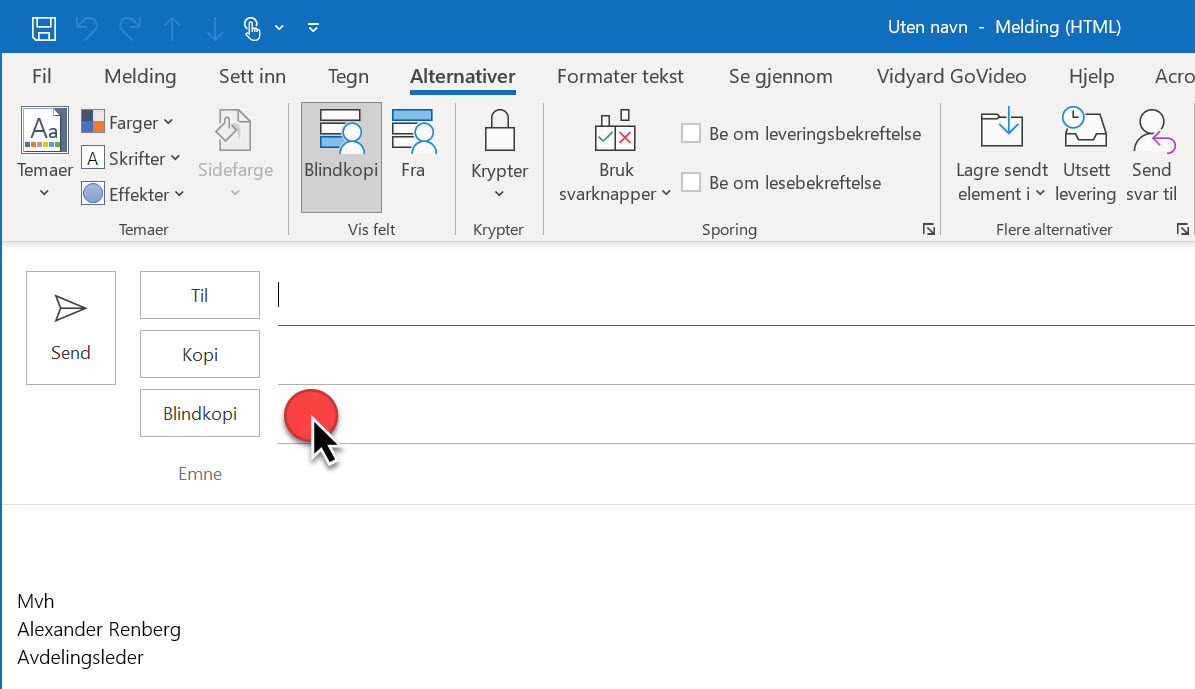Open Utsett levering options
The width and height of the screenshot is (1195, 689).
pos(1085,155)
